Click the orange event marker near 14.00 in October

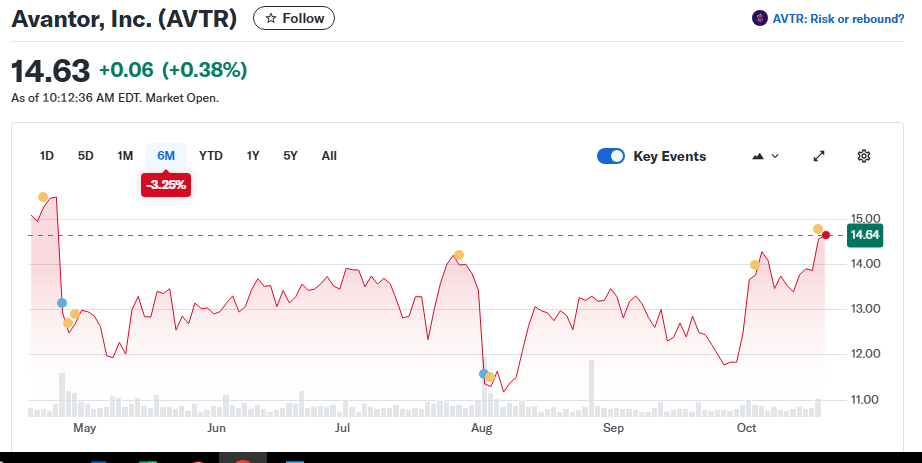point(755,265)
